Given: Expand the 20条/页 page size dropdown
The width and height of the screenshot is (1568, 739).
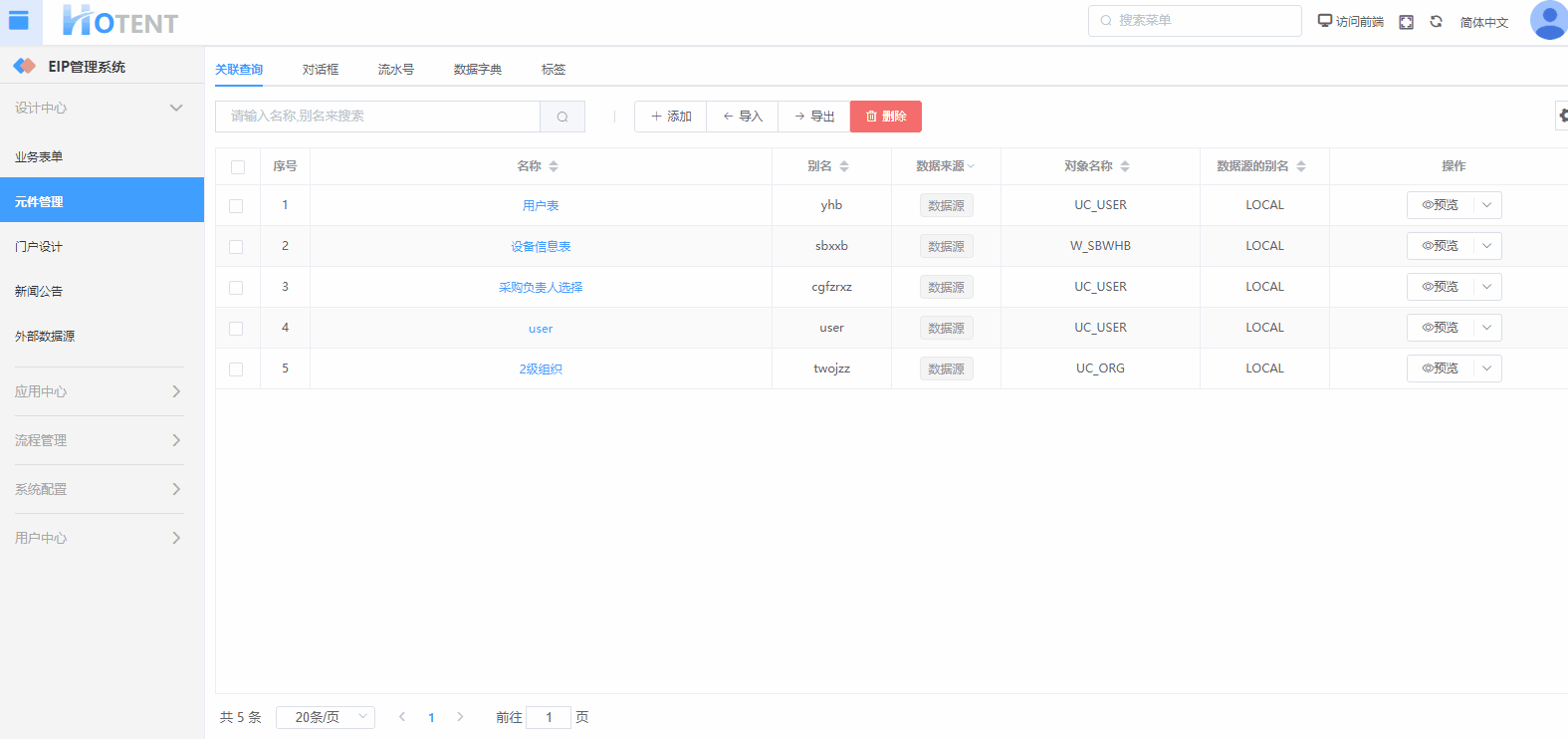Looking at the screenshot, I should [x=326, y=717].
